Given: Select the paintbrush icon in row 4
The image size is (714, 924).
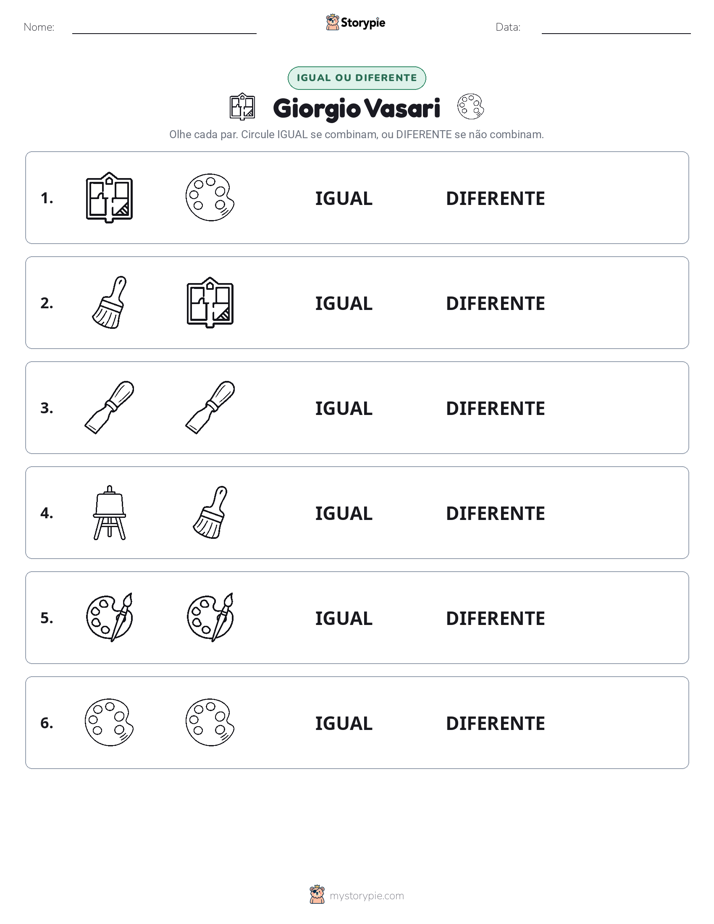Looking at the screenshot, I should [x=210, y=512].
